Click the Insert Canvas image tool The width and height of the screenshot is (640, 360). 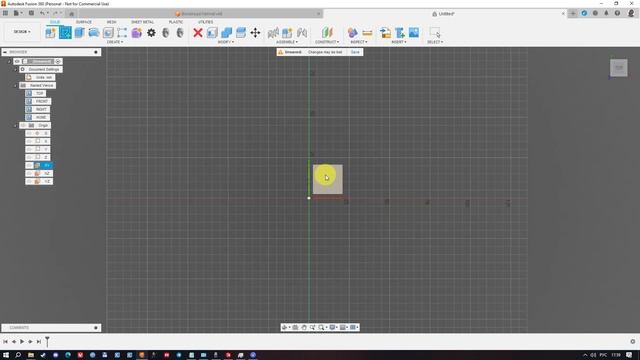coord(414,33)
